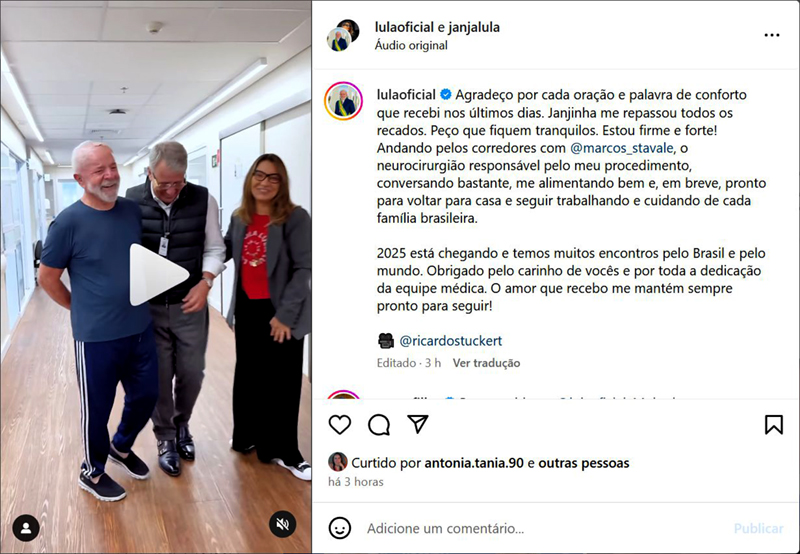Open antonia.tania.90 profile

pos(474,463)
